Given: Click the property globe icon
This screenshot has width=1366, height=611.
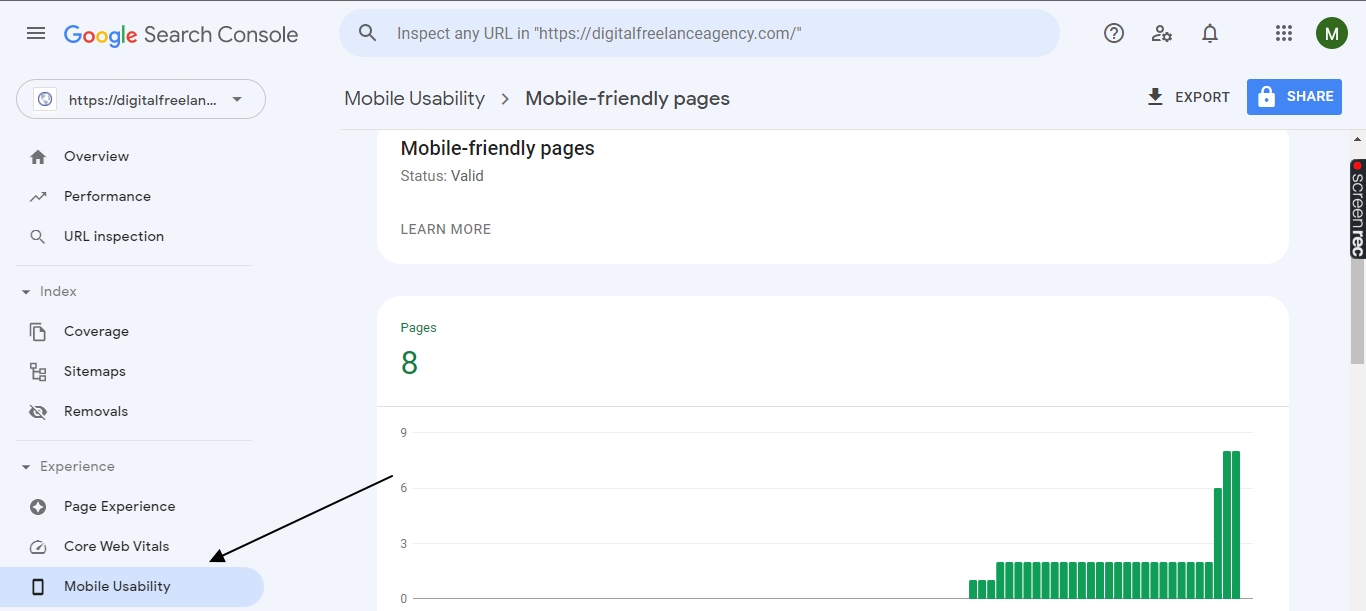Looking at the screenshot, I should pyautogui.click(x=44, y=99).
